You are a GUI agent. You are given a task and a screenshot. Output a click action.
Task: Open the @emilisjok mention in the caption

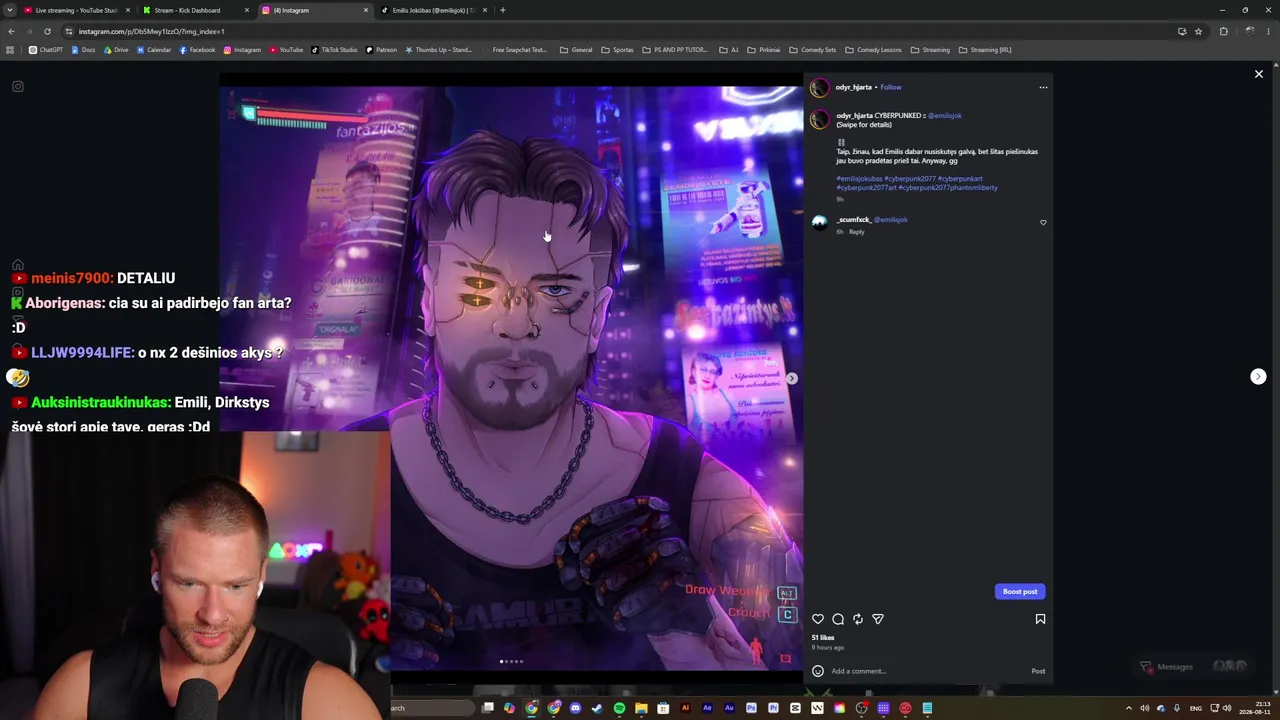[x=945, y=116]
